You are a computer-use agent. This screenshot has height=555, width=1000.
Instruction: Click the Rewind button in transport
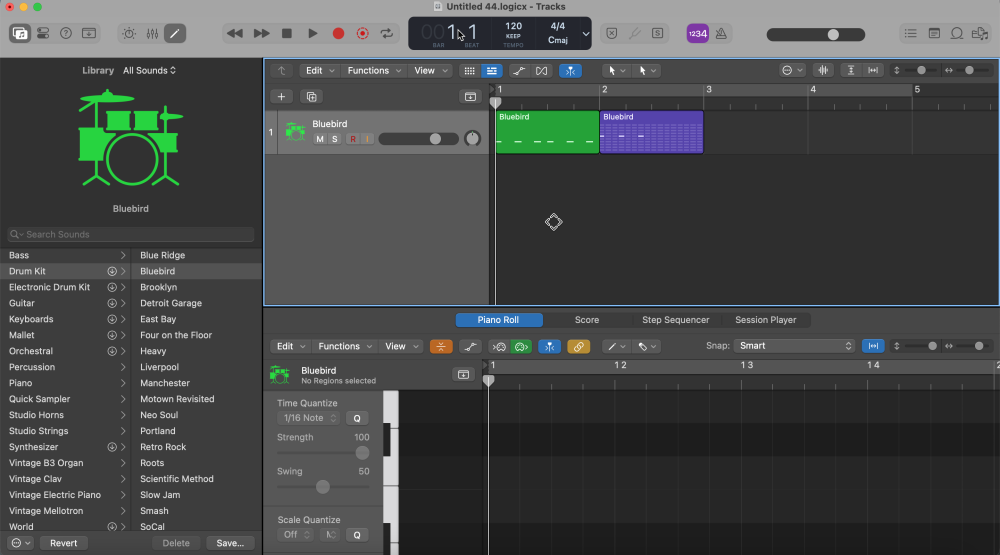pos(235,33)
